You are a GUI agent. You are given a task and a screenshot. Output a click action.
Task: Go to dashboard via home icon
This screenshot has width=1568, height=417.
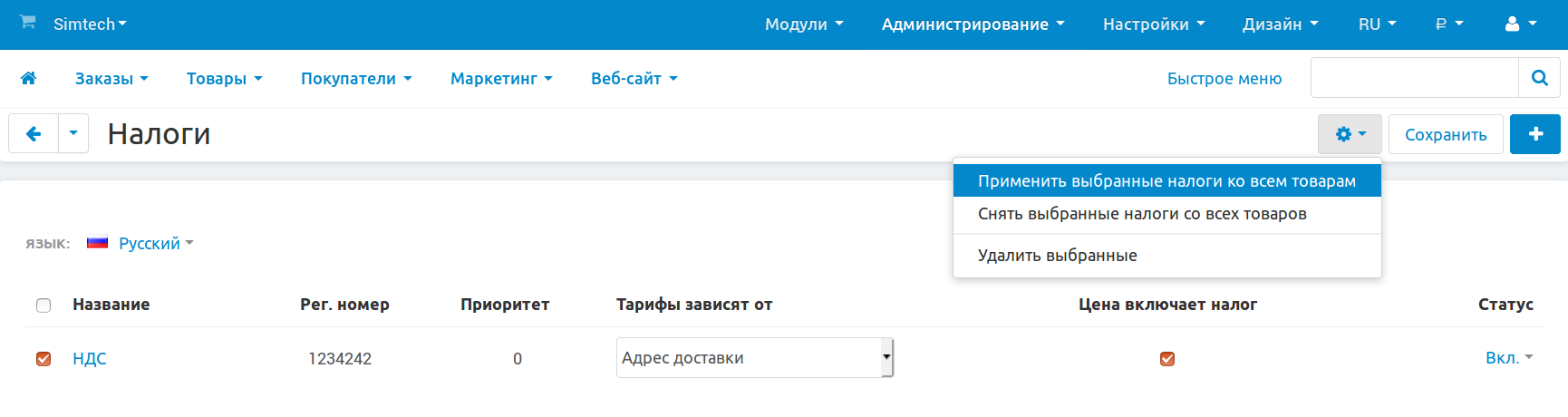tap(28, 79)
